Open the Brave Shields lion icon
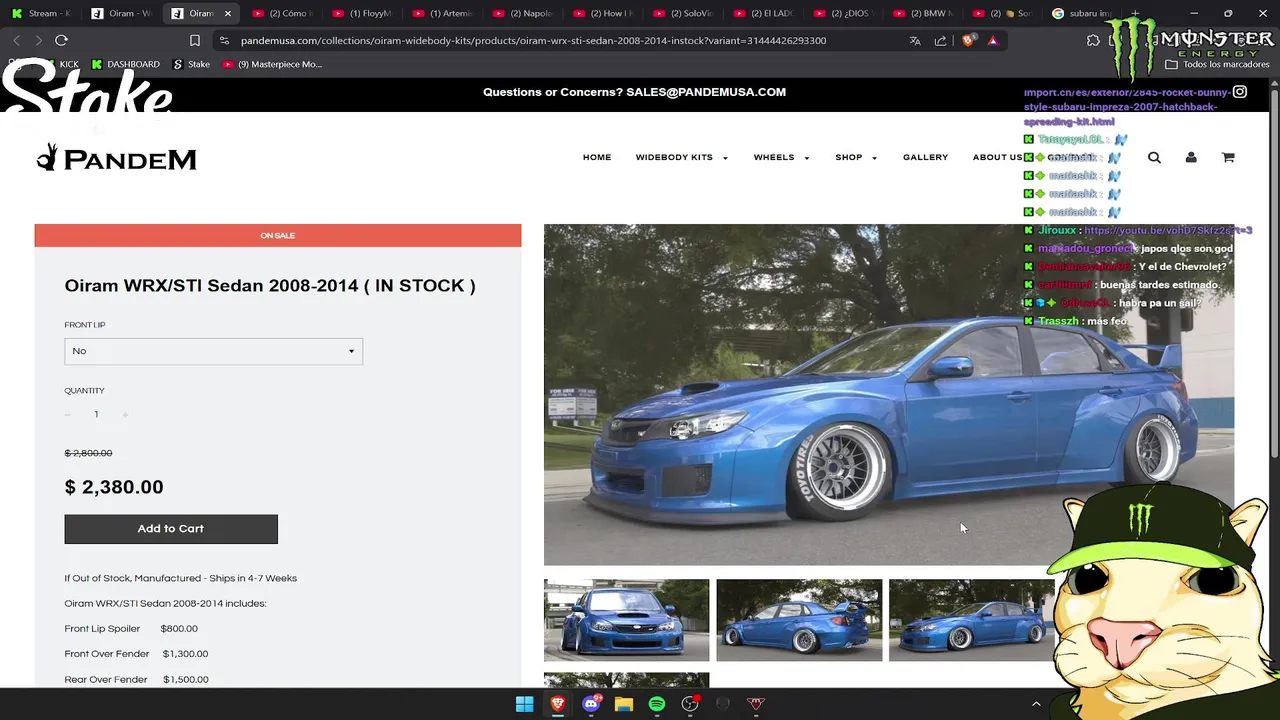This screenshot has height=720, width=1280. [968, 41]
